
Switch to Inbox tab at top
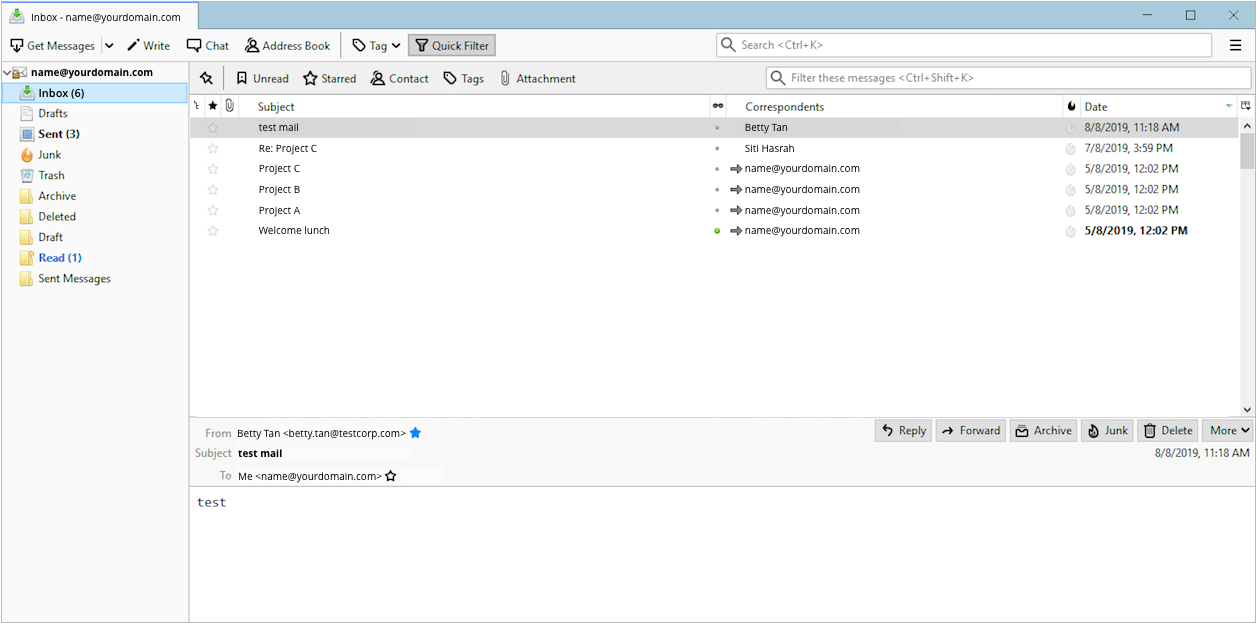99,17
